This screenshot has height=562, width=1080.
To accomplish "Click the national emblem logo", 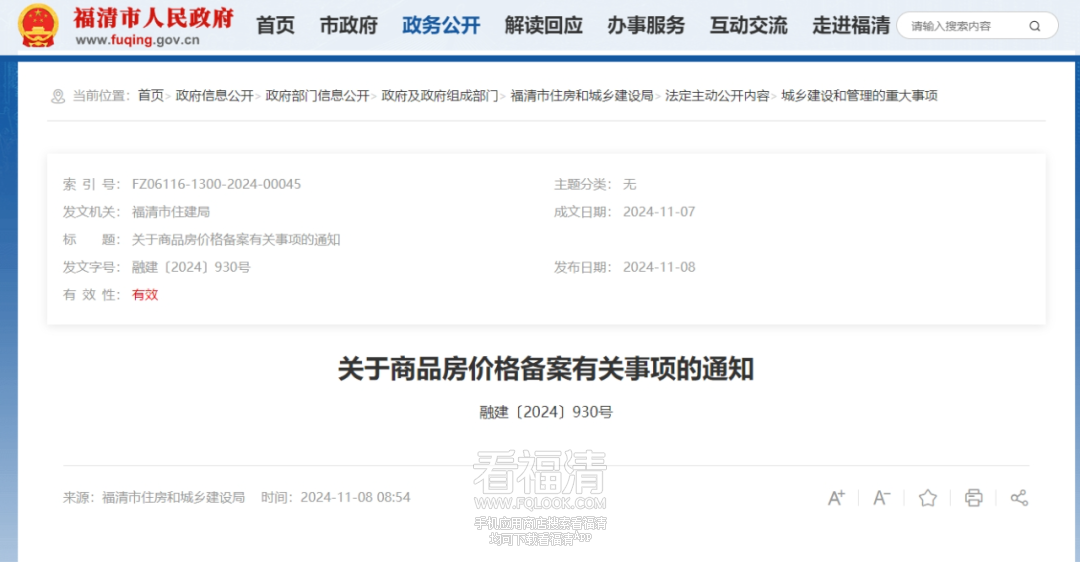I will 39,26.
